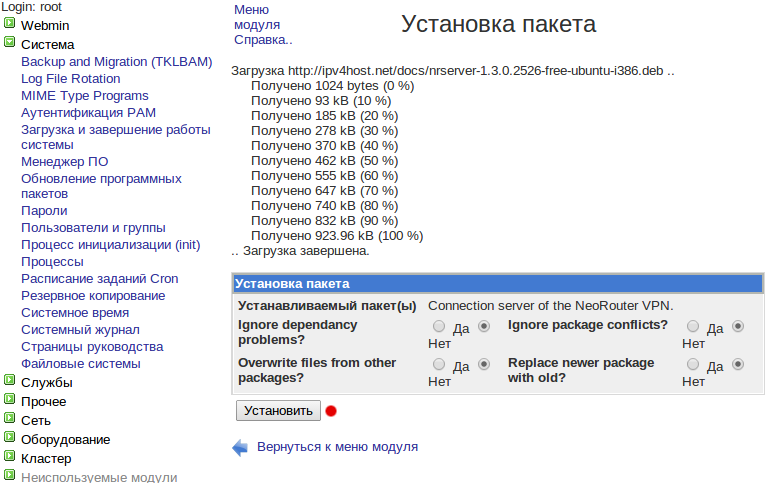This screenshot has width=768, height=483.
Task: Open Системное время module
Action: click(x=75, y=313)
